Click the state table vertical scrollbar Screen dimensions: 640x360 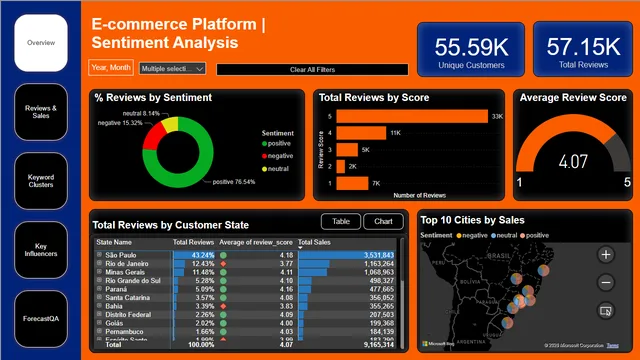point(402,292)
